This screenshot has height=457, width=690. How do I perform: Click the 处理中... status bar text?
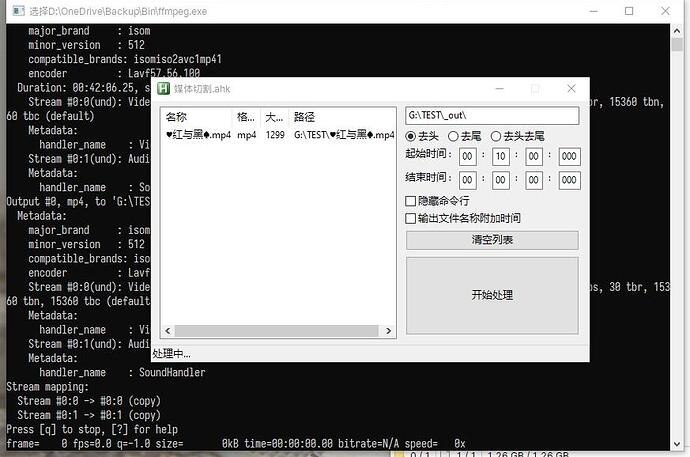(x=171, y=354)
